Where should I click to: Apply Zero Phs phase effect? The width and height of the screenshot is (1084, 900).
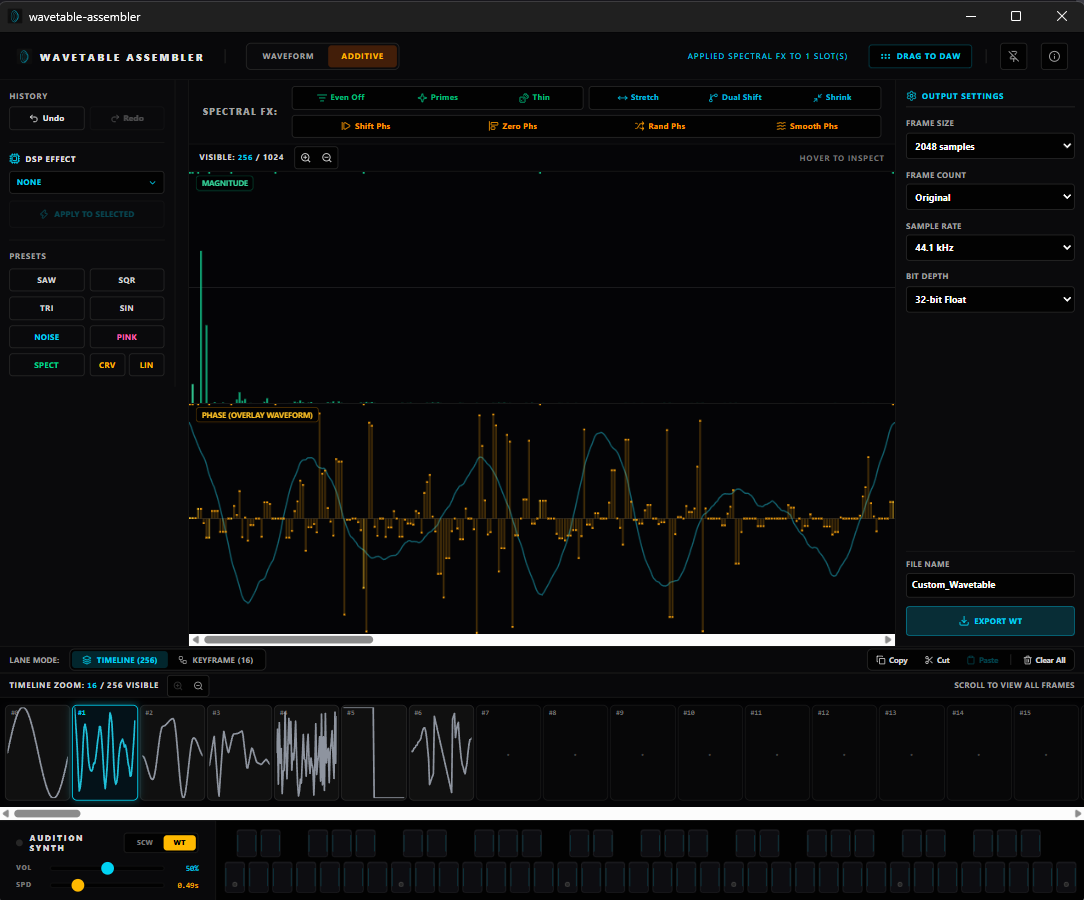513,126
